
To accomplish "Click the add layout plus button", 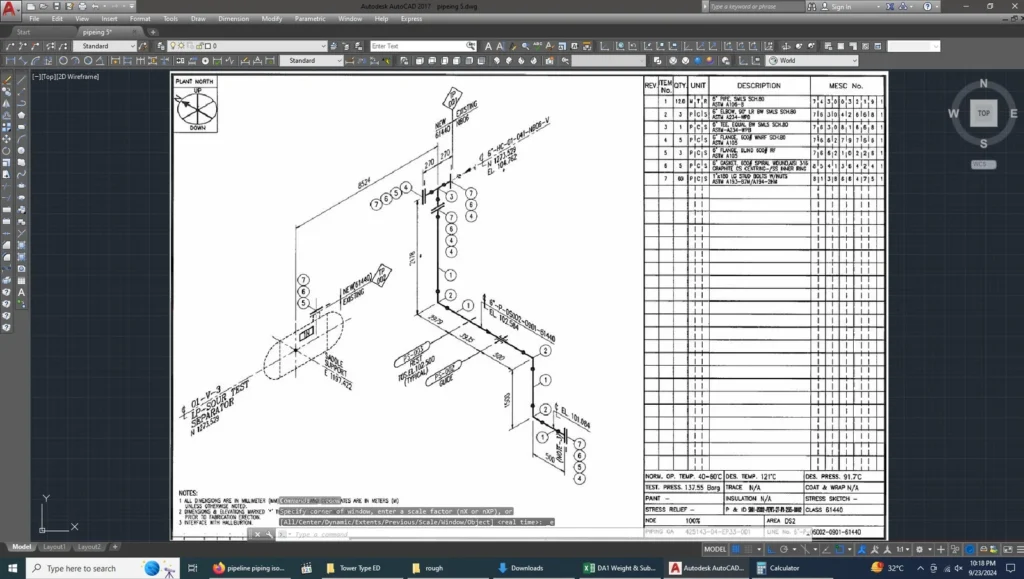I will [x=115, y=547].
